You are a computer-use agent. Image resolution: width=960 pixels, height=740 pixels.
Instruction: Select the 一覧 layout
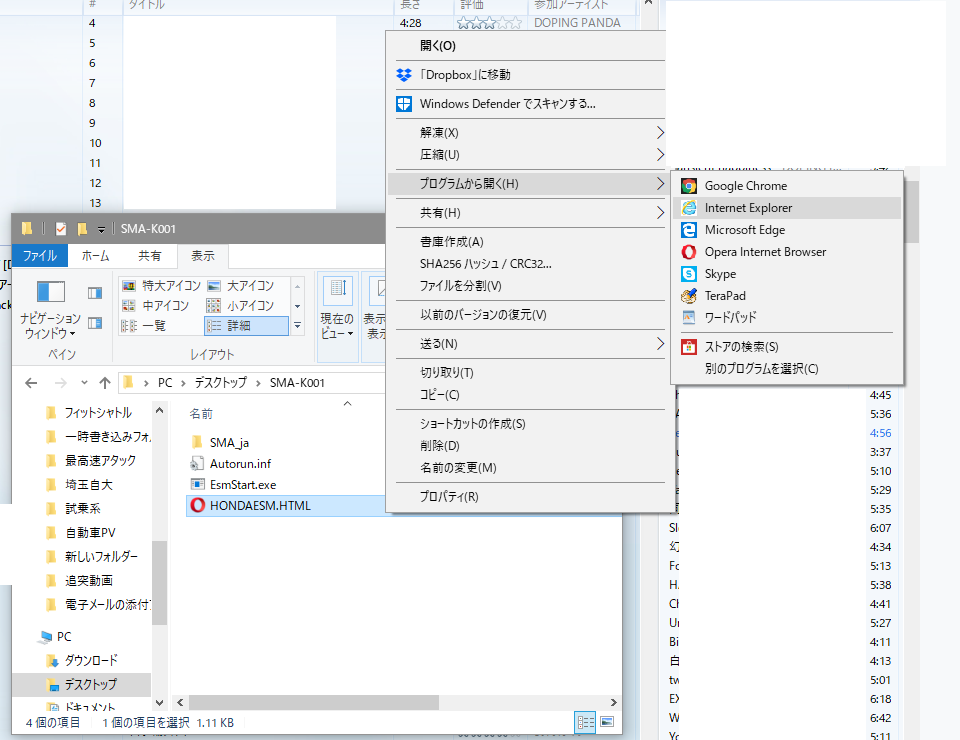[x=144, y=326]
